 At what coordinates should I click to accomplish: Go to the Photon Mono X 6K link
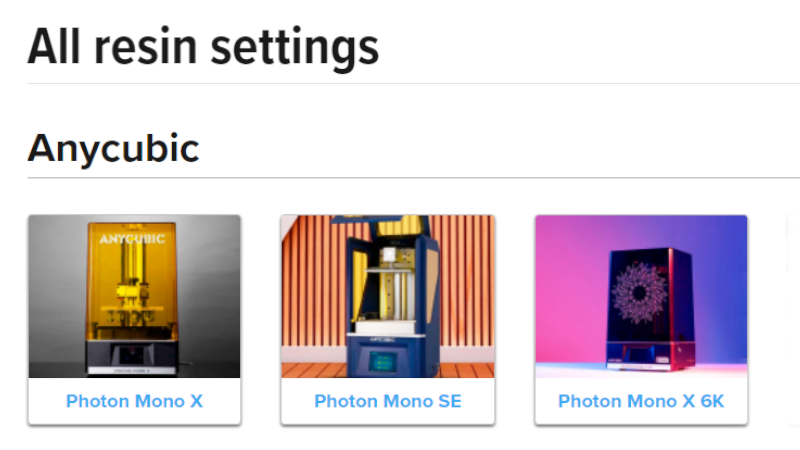(x=641, y=401)
